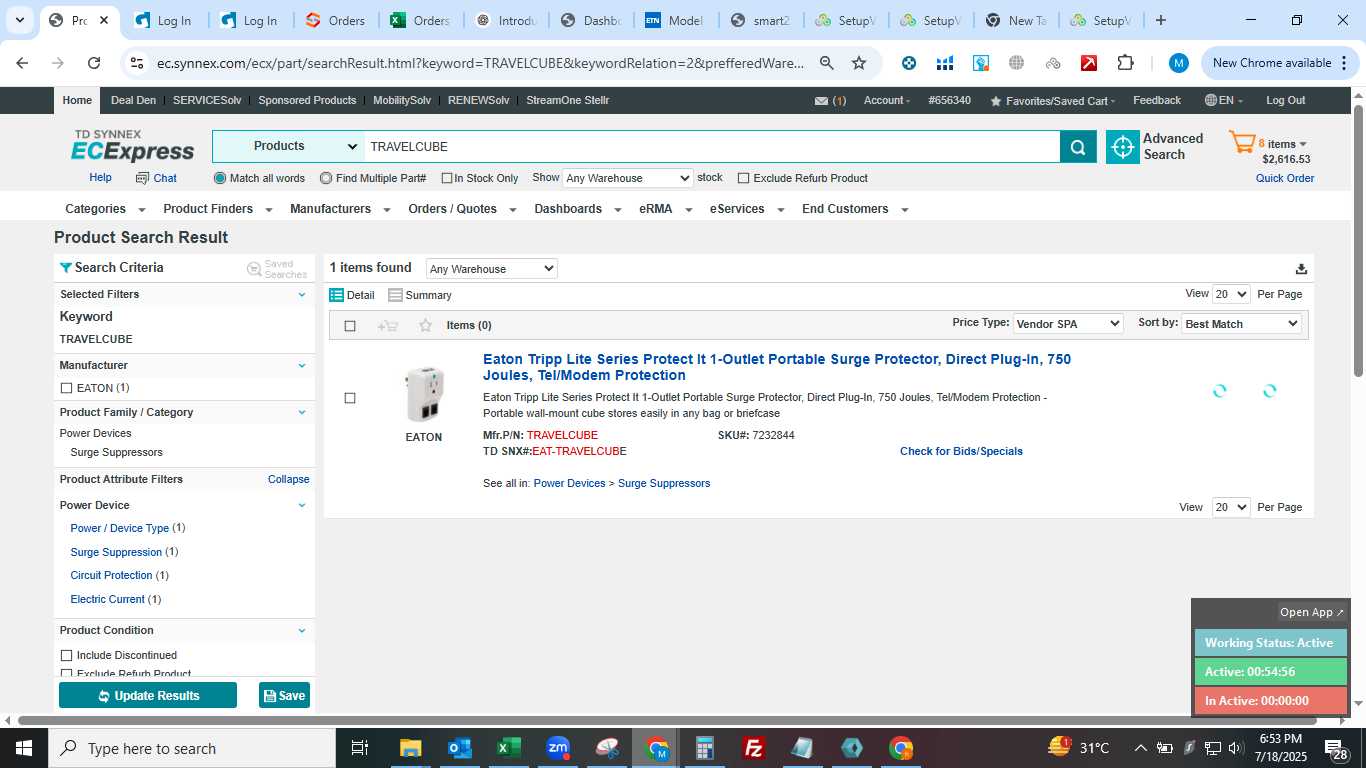The width and height of the screenshot is (1366, 768).
Task: Open Any Warehouse dropdown beside items found
Action: [491, 269]
